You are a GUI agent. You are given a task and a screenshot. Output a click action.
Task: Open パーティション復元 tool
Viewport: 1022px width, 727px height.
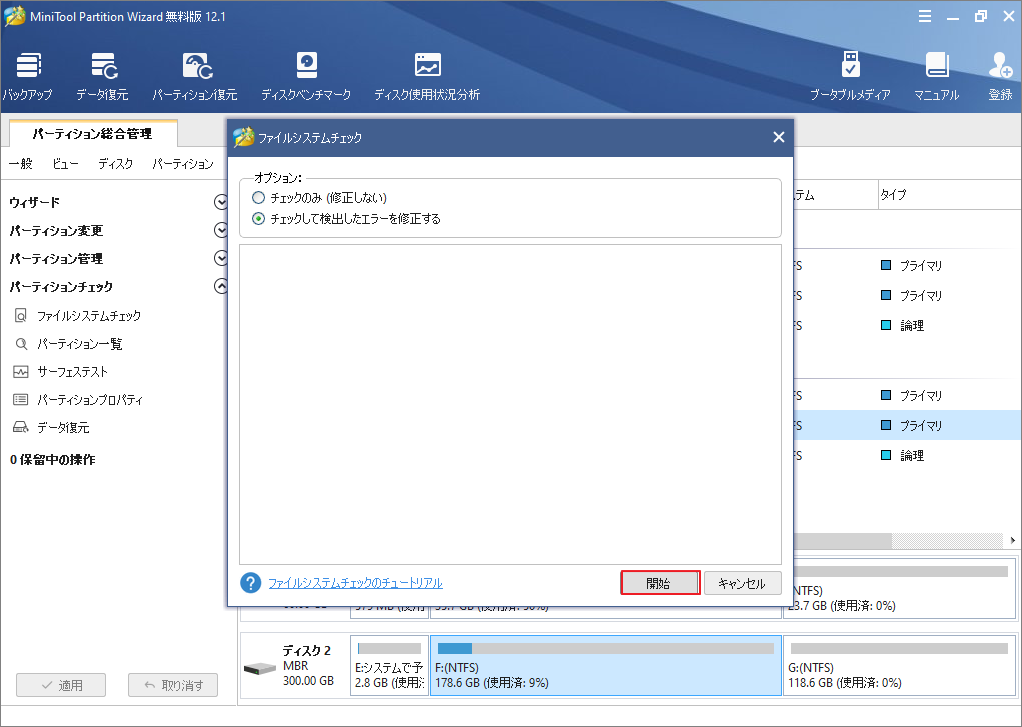tap(195, 76)
